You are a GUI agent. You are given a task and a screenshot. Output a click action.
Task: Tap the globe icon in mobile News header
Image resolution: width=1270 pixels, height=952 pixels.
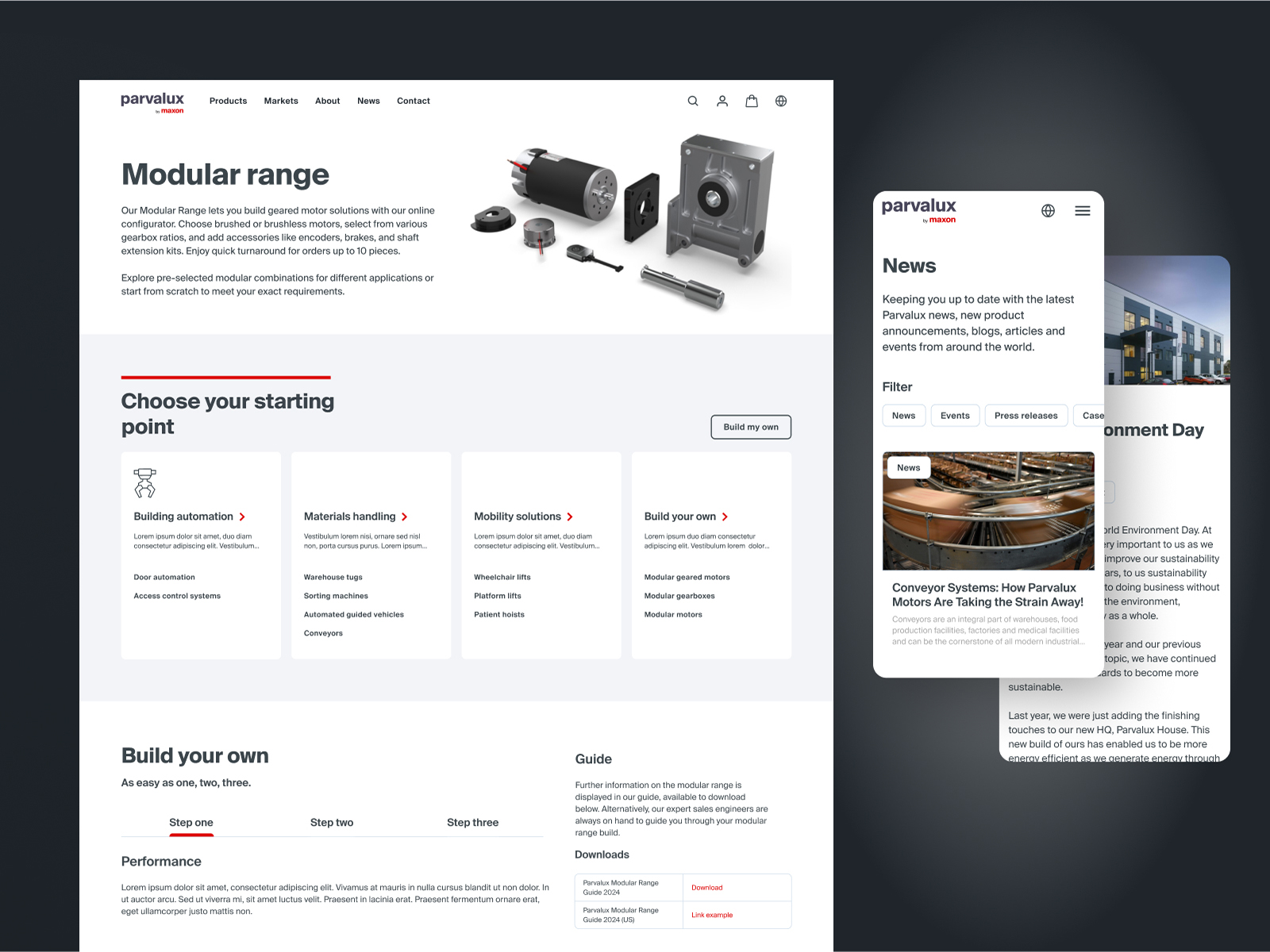(x=1048, y=210)
